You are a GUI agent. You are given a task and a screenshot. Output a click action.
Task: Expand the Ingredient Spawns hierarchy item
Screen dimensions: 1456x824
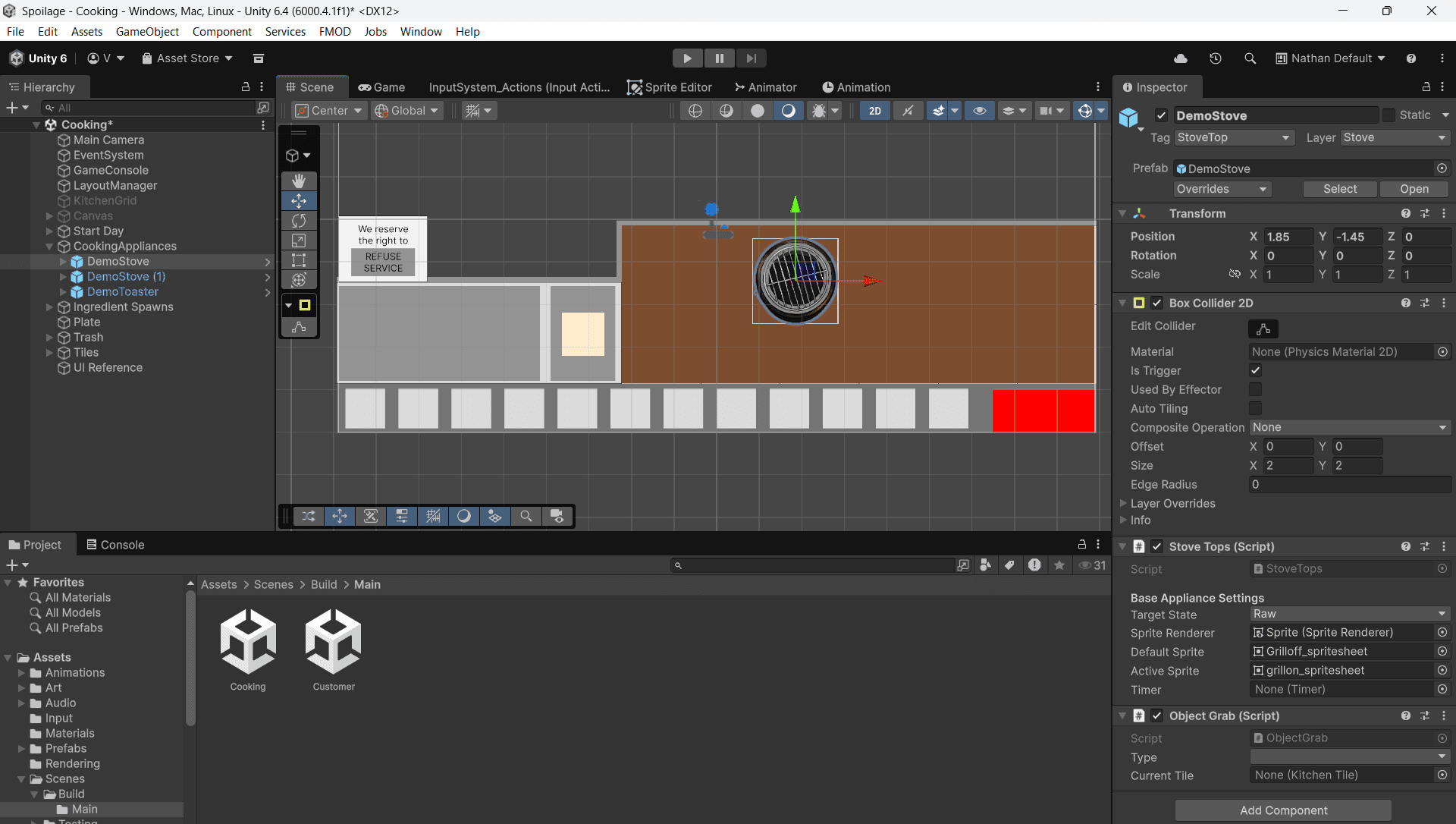(50, 307)
